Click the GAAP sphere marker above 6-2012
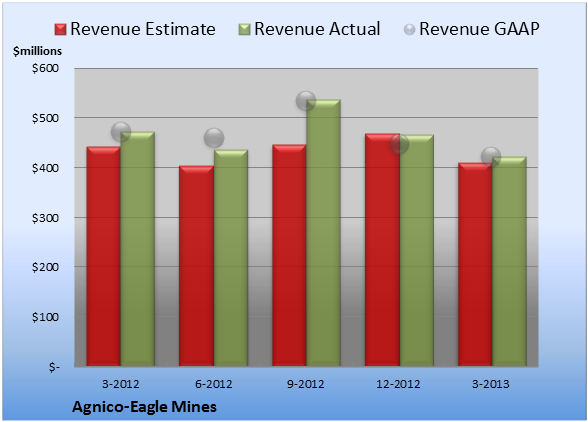The image size is (588, 422). [214, 138]
